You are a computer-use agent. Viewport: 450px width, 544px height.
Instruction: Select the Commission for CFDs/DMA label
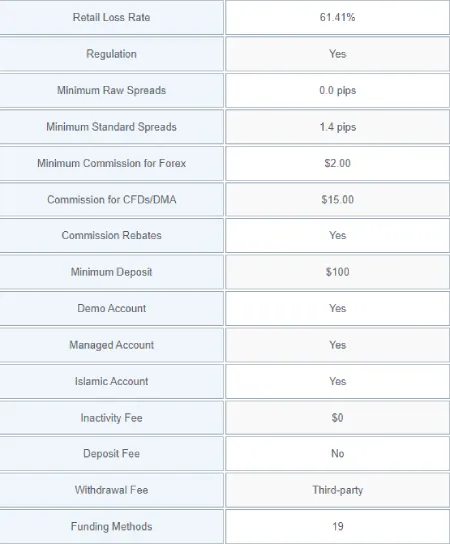[111, 200]
